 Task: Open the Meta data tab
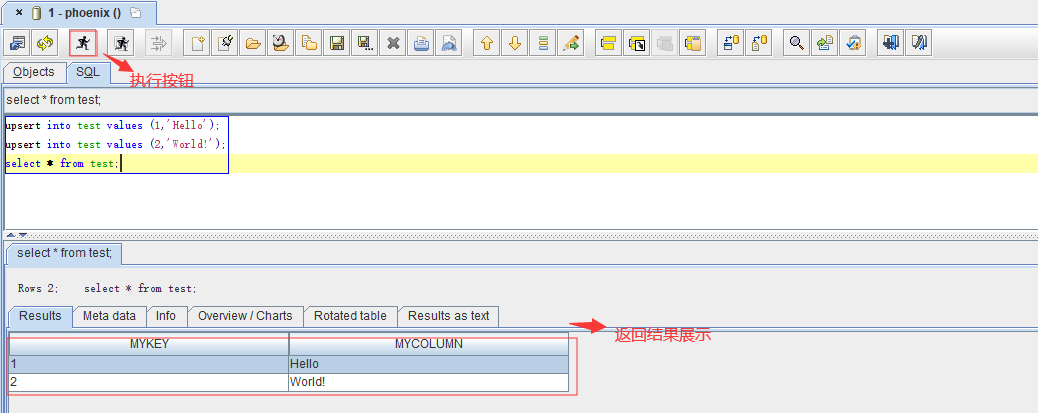109,316
